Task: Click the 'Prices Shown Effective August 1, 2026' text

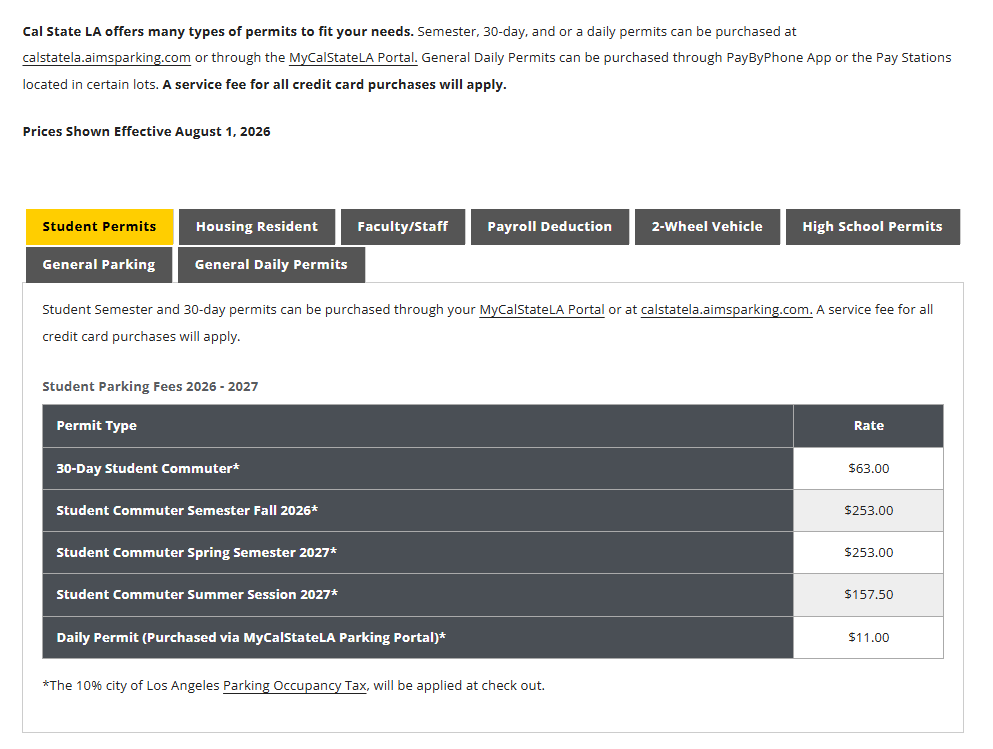Action: tap(146, 132)
